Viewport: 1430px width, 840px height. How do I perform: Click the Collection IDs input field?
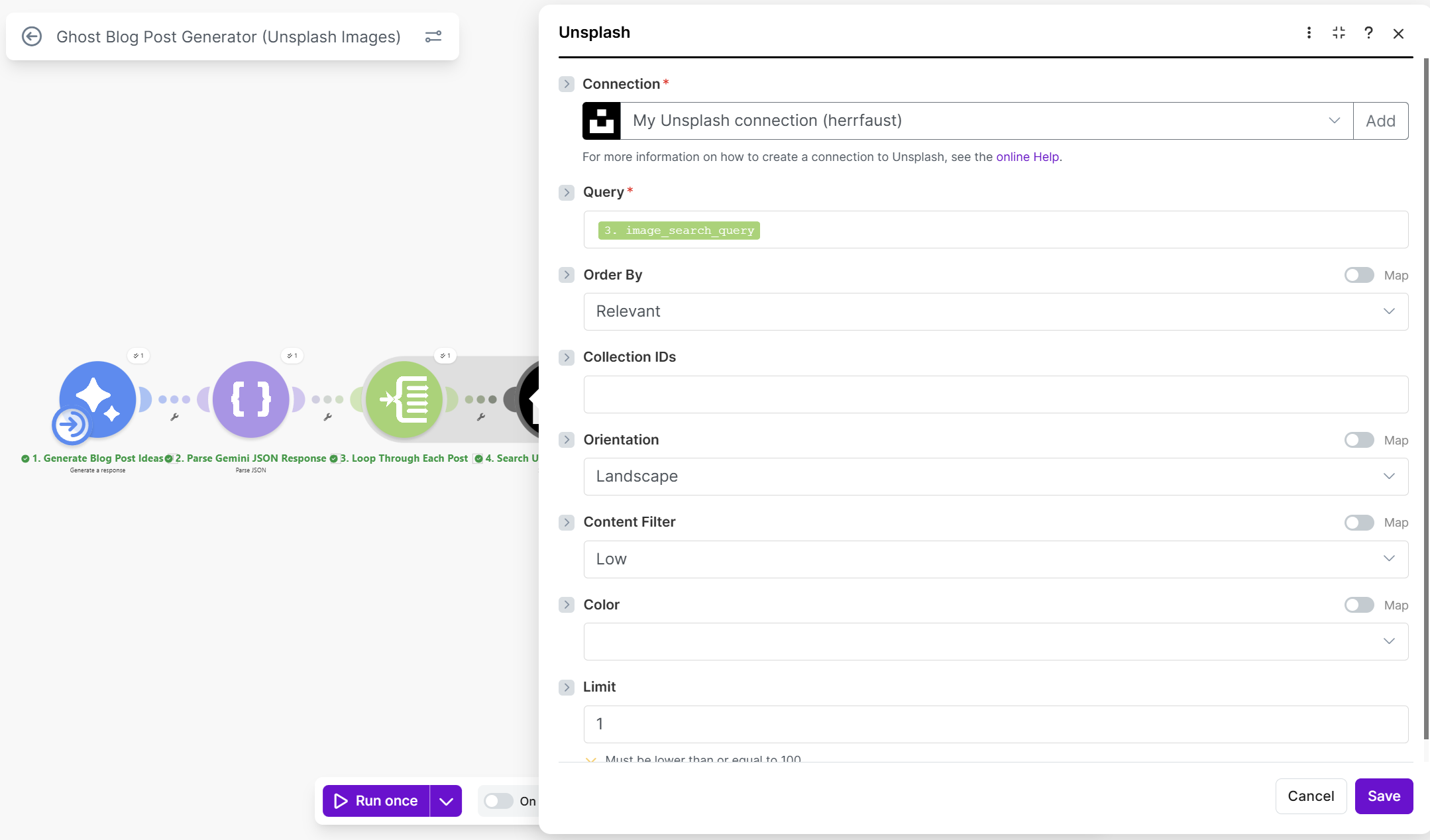click(995, 394)
